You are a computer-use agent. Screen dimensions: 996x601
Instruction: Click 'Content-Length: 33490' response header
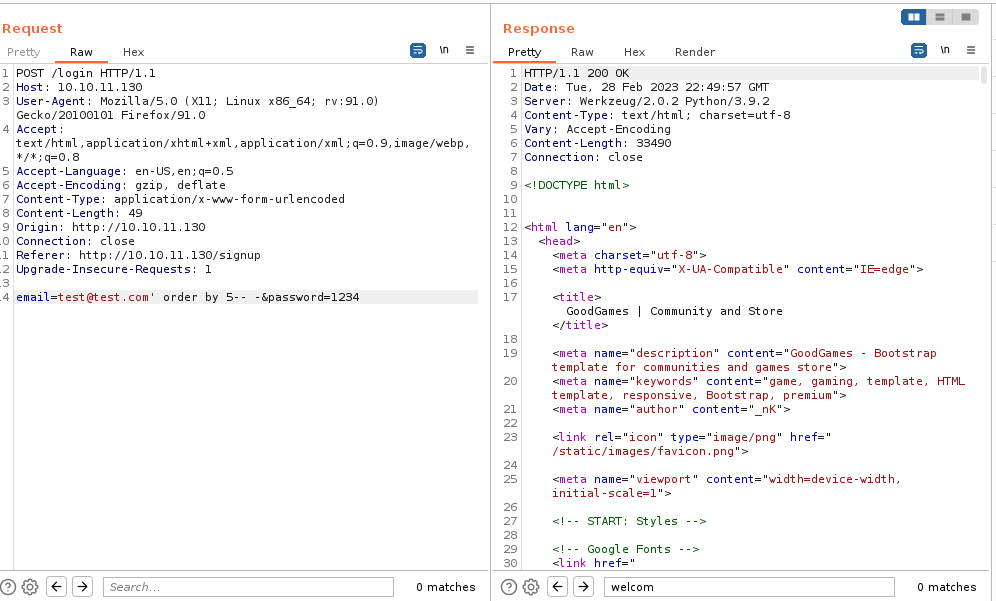tap(598, 143)
